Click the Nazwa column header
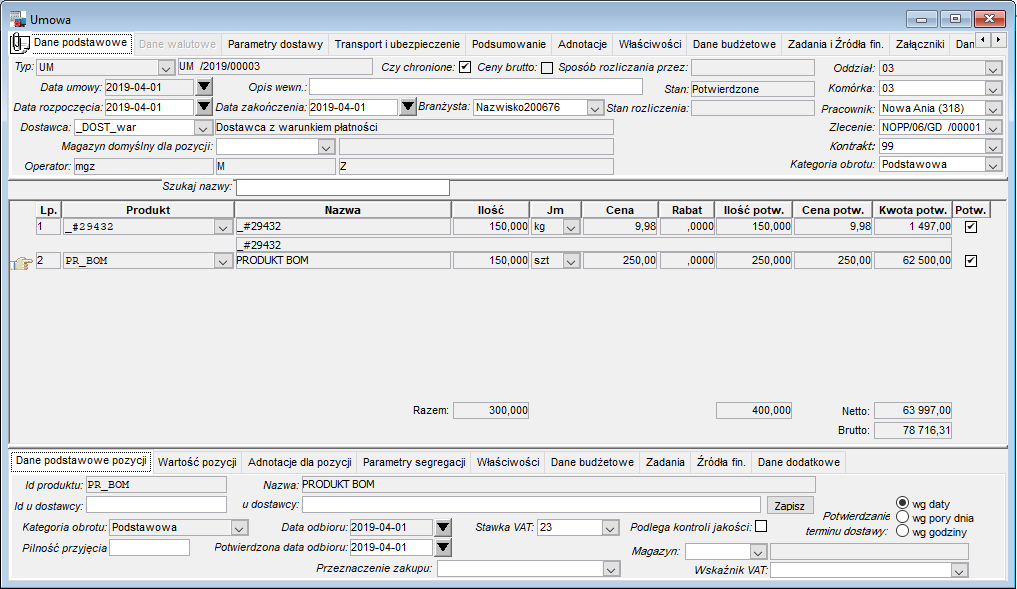Viewport: 1017px width, 589px height. tap(342, 210)
